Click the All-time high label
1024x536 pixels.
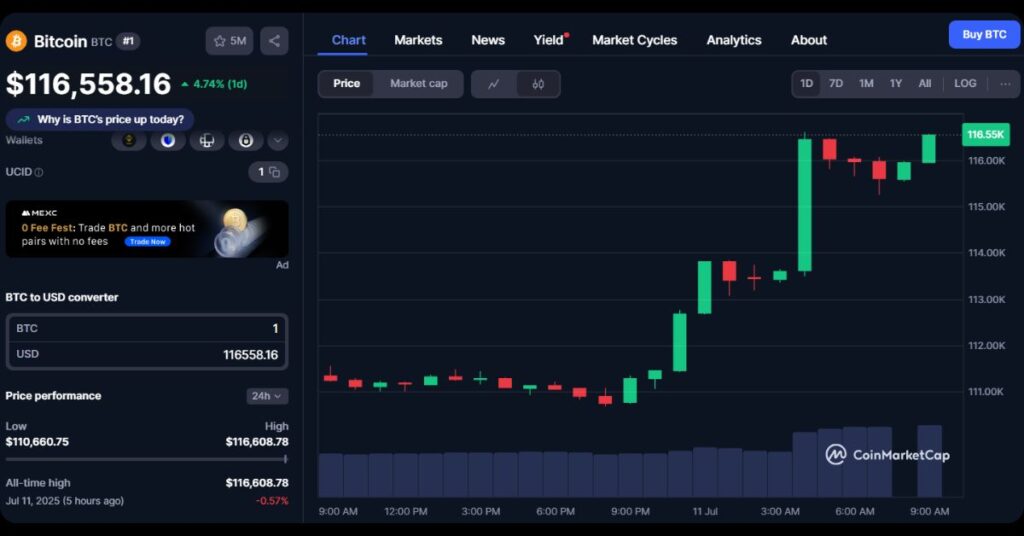(38, 483)
